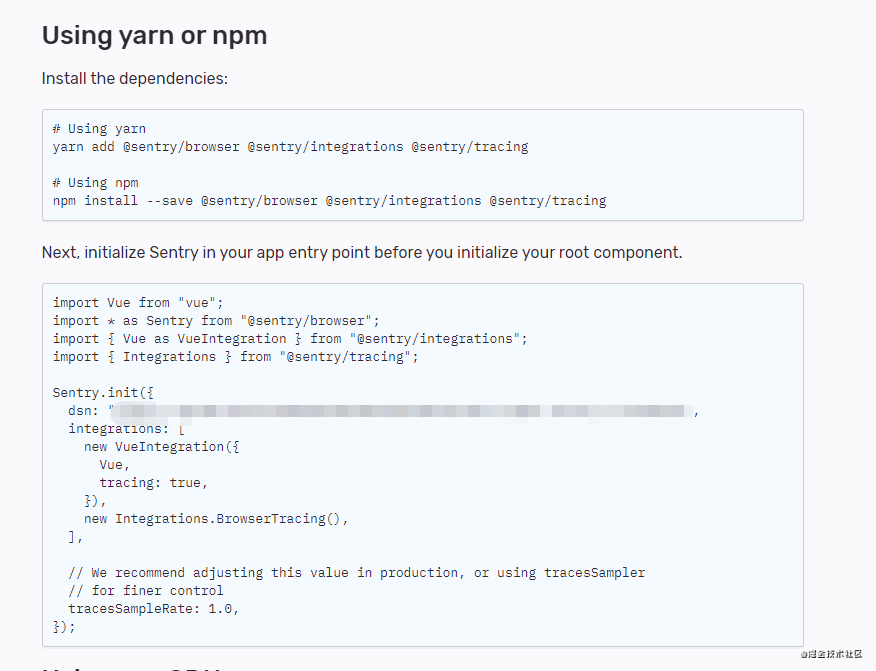The height and width of the screenshot is (671, 876).
Task: Click the npm install --save command line
Action: tap(329, 200)
